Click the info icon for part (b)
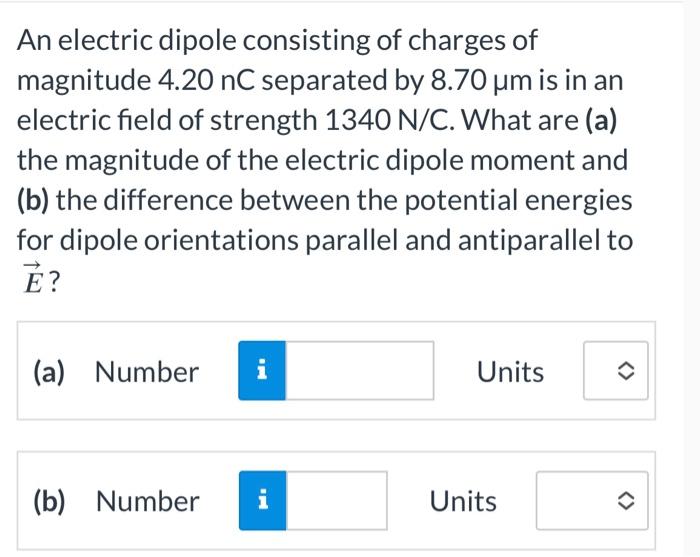The image size is (700, 557). coord(262,500)
